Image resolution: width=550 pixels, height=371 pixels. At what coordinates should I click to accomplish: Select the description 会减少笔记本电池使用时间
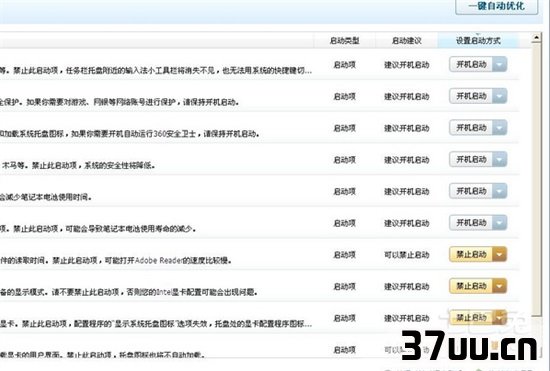coord(46,197)
